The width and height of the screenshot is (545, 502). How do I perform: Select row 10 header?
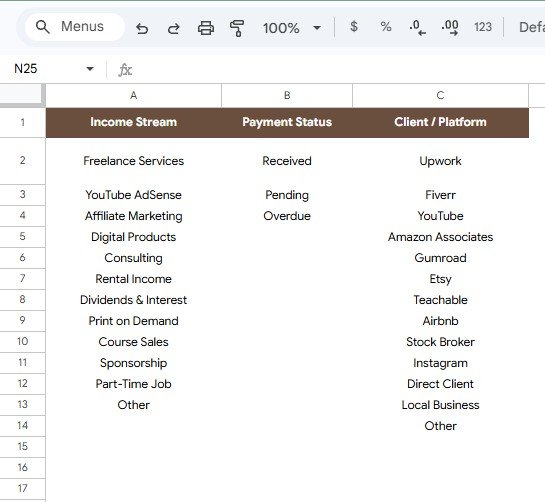click(x=23, y=342)
